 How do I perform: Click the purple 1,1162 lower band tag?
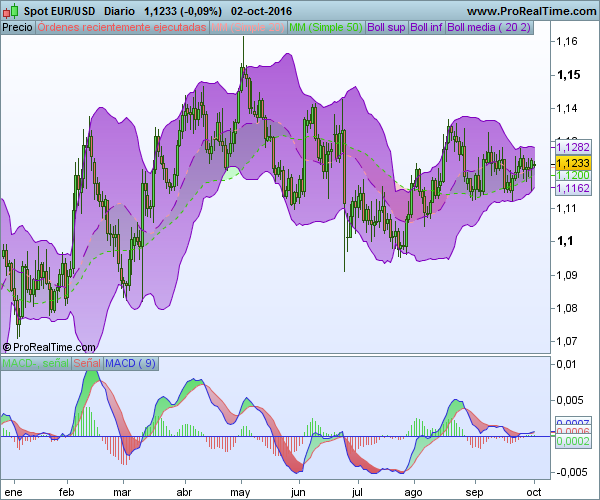tap(573, 188)
